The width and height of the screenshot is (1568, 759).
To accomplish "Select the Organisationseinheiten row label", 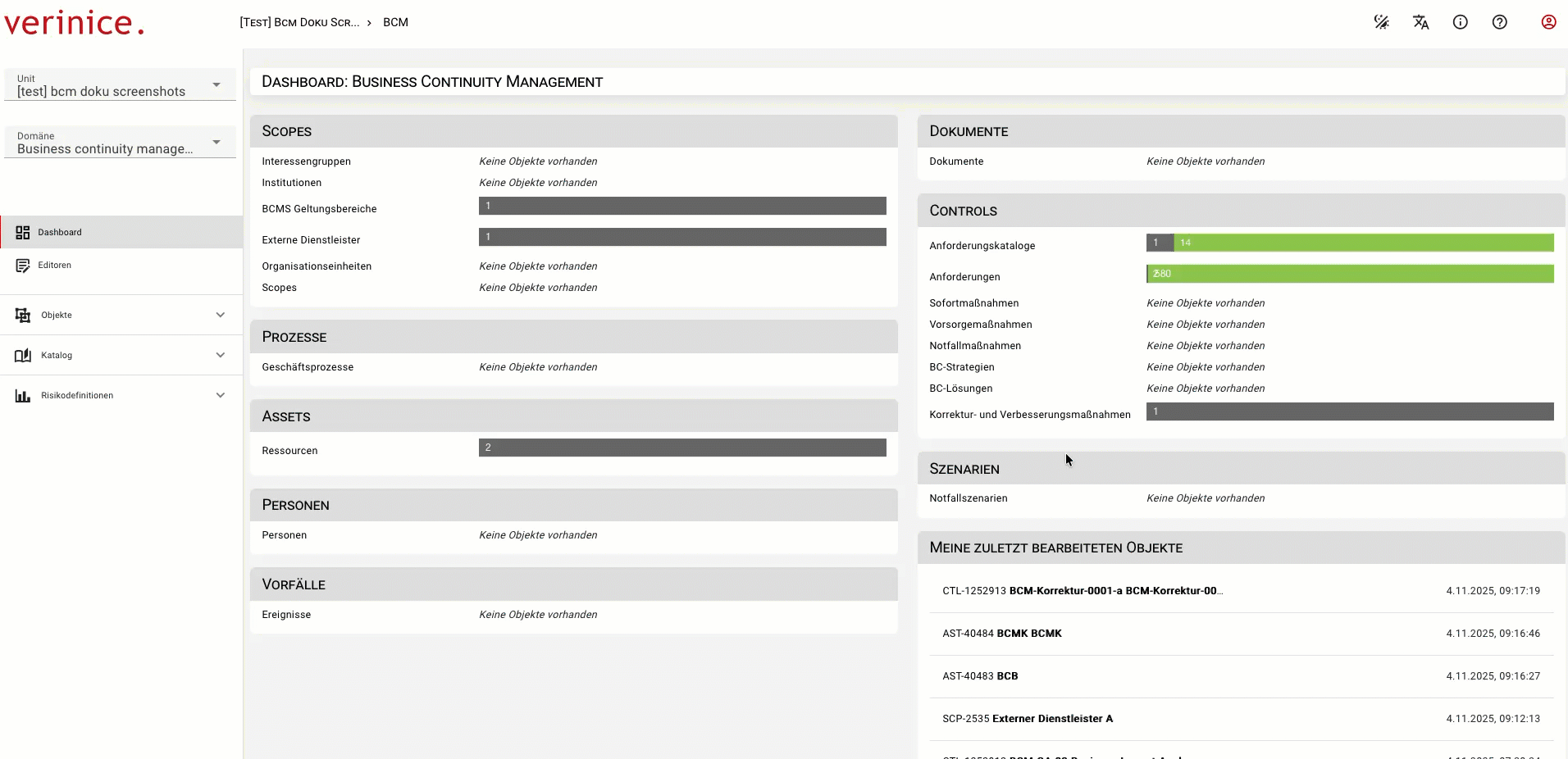I will [x=317, y=266].
